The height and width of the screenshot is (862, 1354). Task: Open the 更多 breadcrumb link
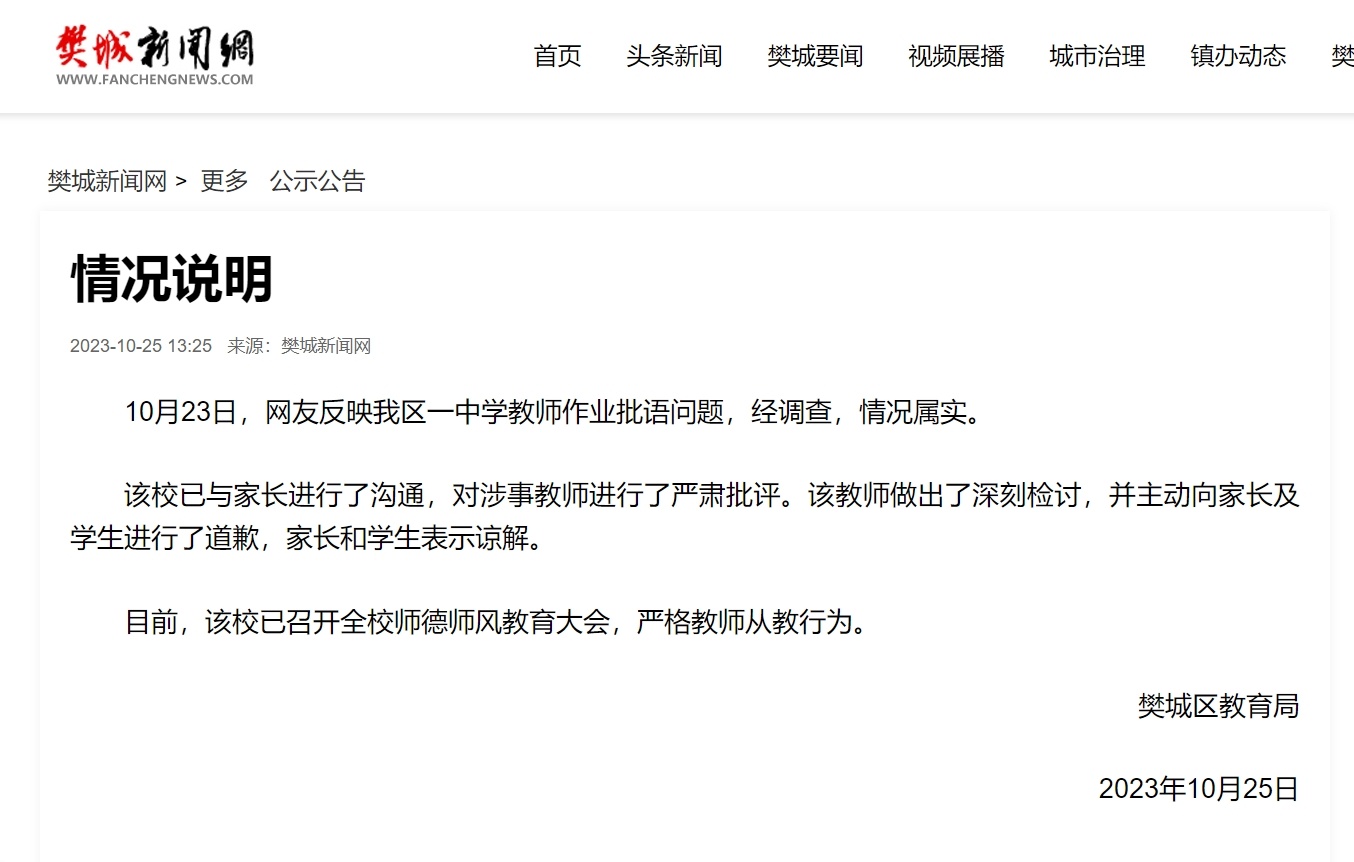(224, 181)
